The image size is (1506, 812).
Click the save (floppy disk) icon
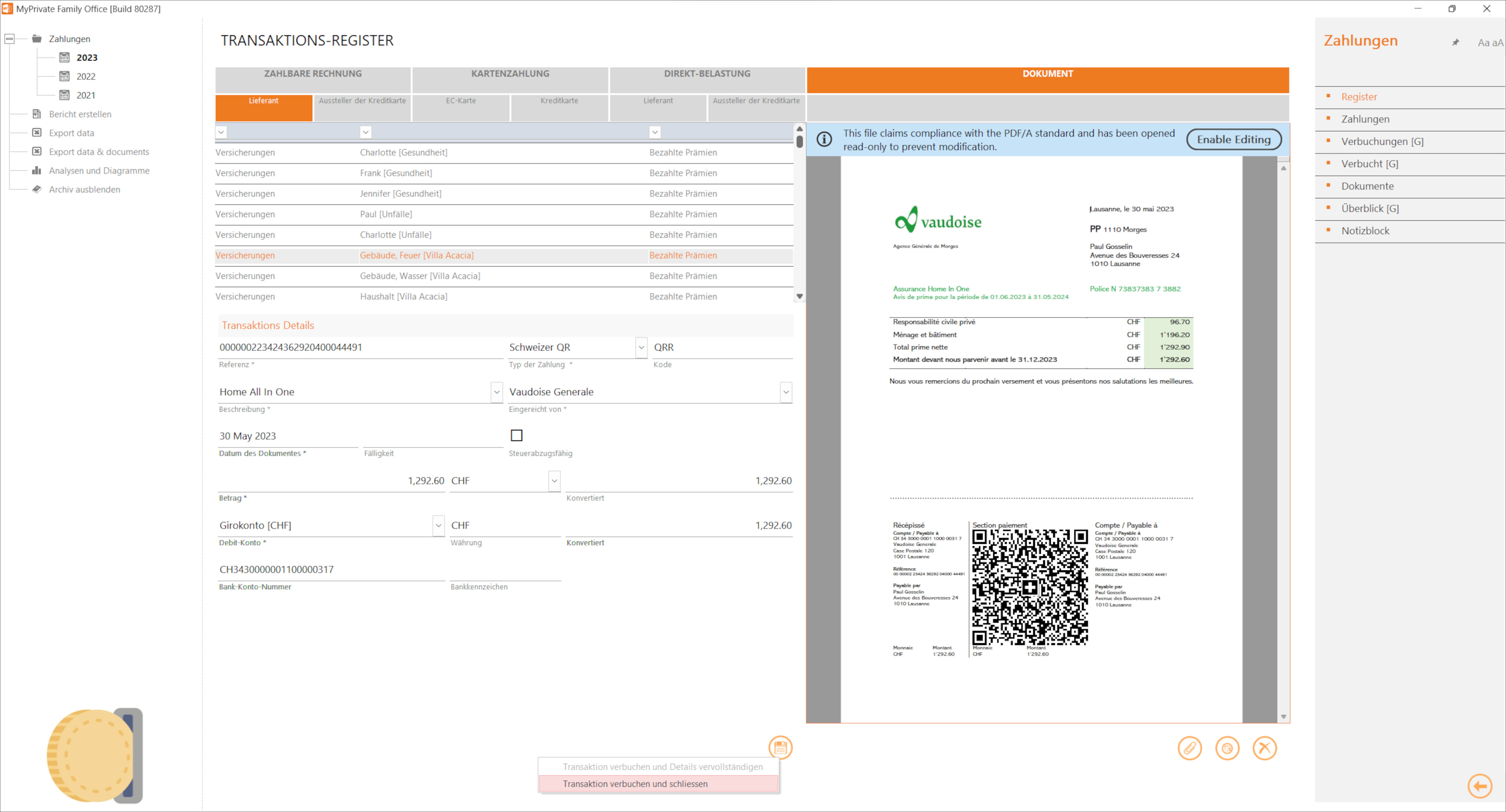click(780, 747)
